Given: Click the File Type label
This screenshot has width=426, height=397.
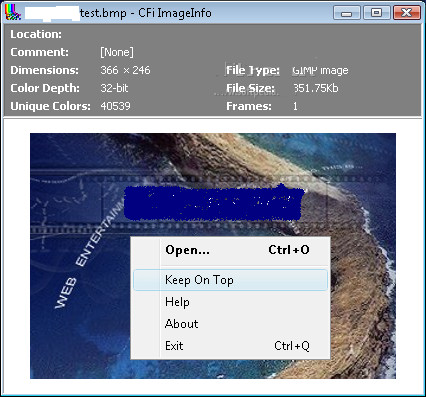Looking at the screenshot, I should (x=253, y=70).
